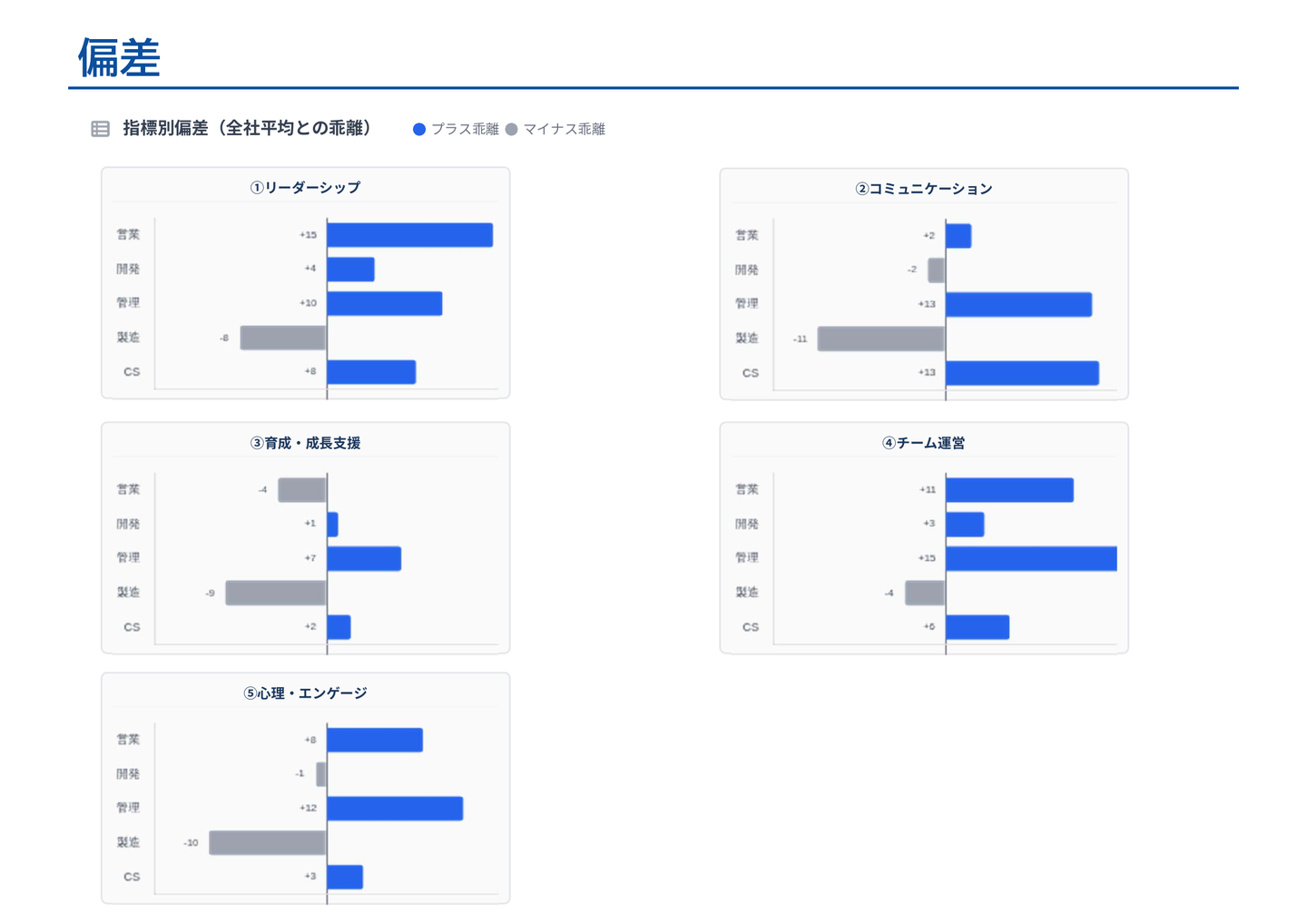Toggle the マイナス乖離 legend label
1307x924 pixels.
click(564, 130)
